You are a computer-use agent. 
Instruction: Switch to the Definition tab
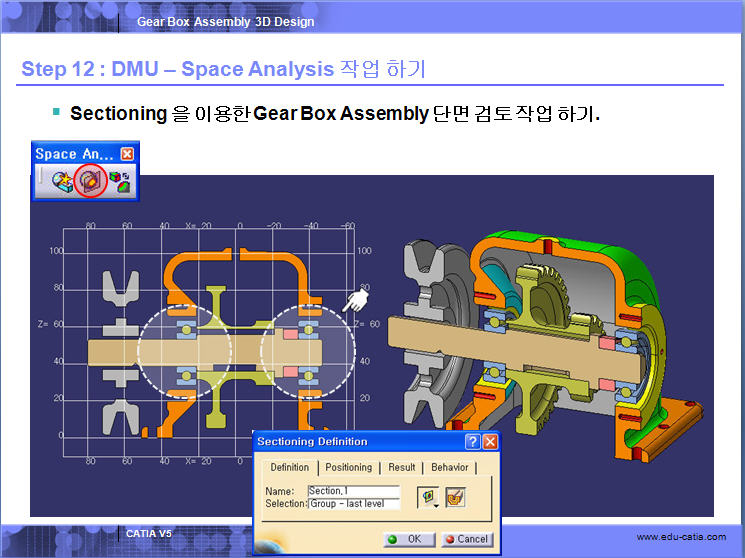pyautogui.click(x=290, y=467)
